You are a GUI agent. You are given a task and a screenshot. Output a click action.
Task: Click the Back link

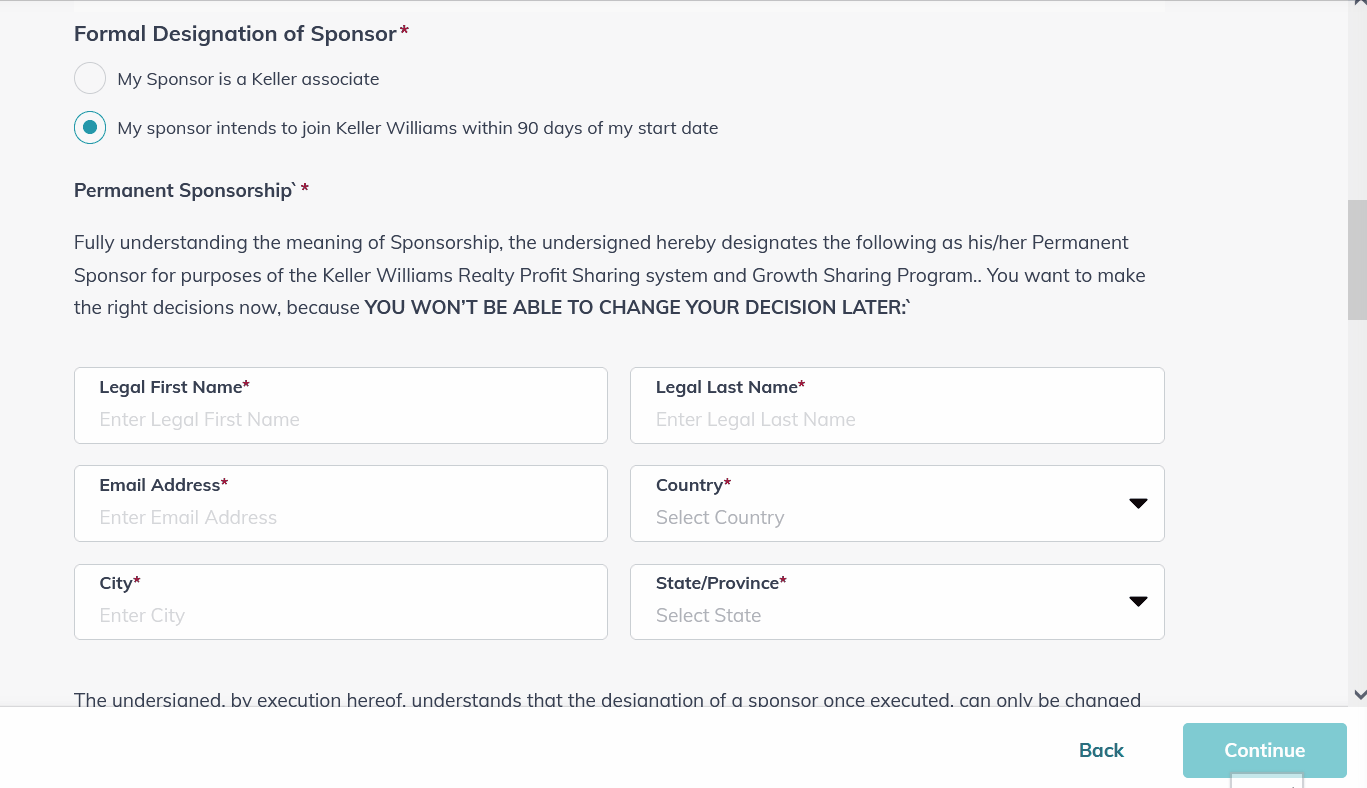pyautogui.click(x=1101, y=750)
